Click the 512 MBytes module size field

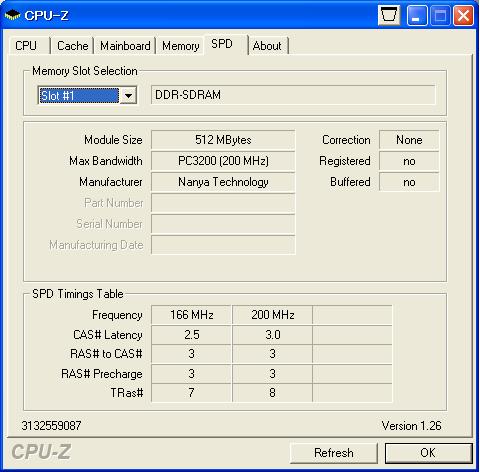(223, 140)
